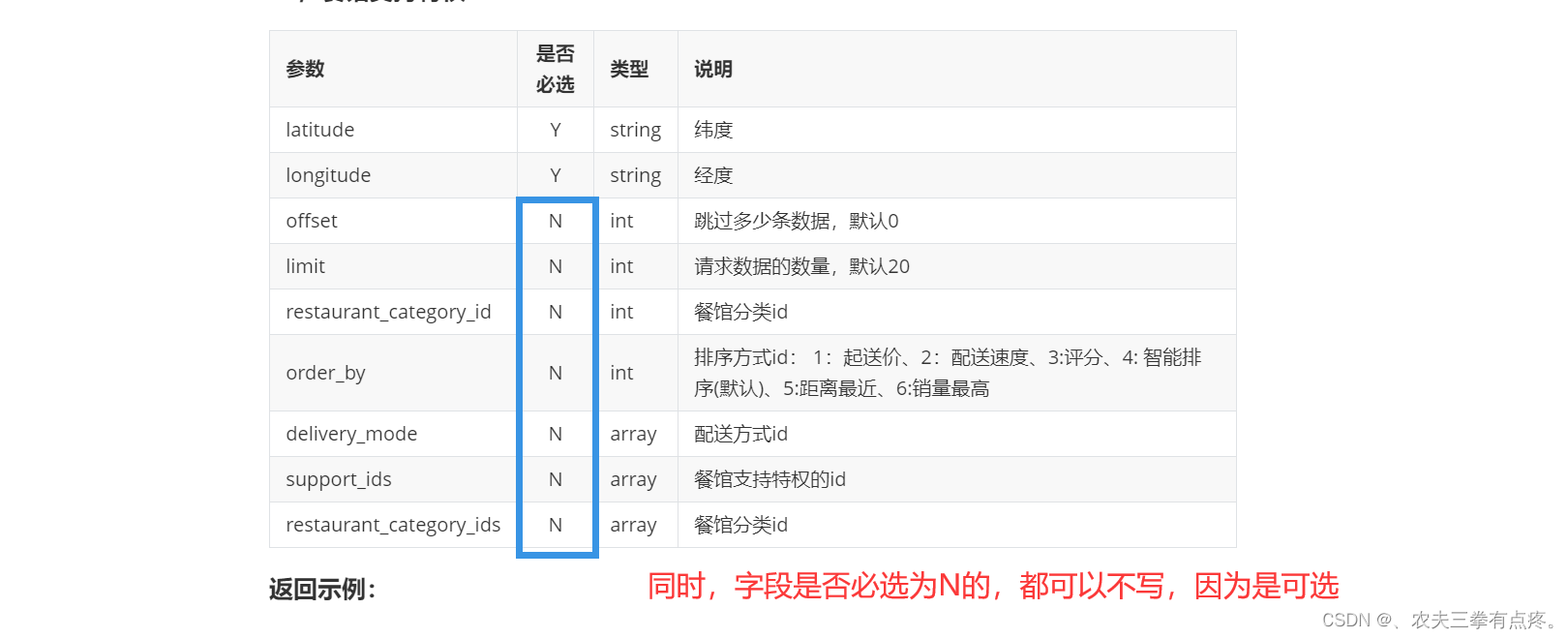
Task: Click the array type in restaurant_category_ids row
Action: [x=634, y=526]
